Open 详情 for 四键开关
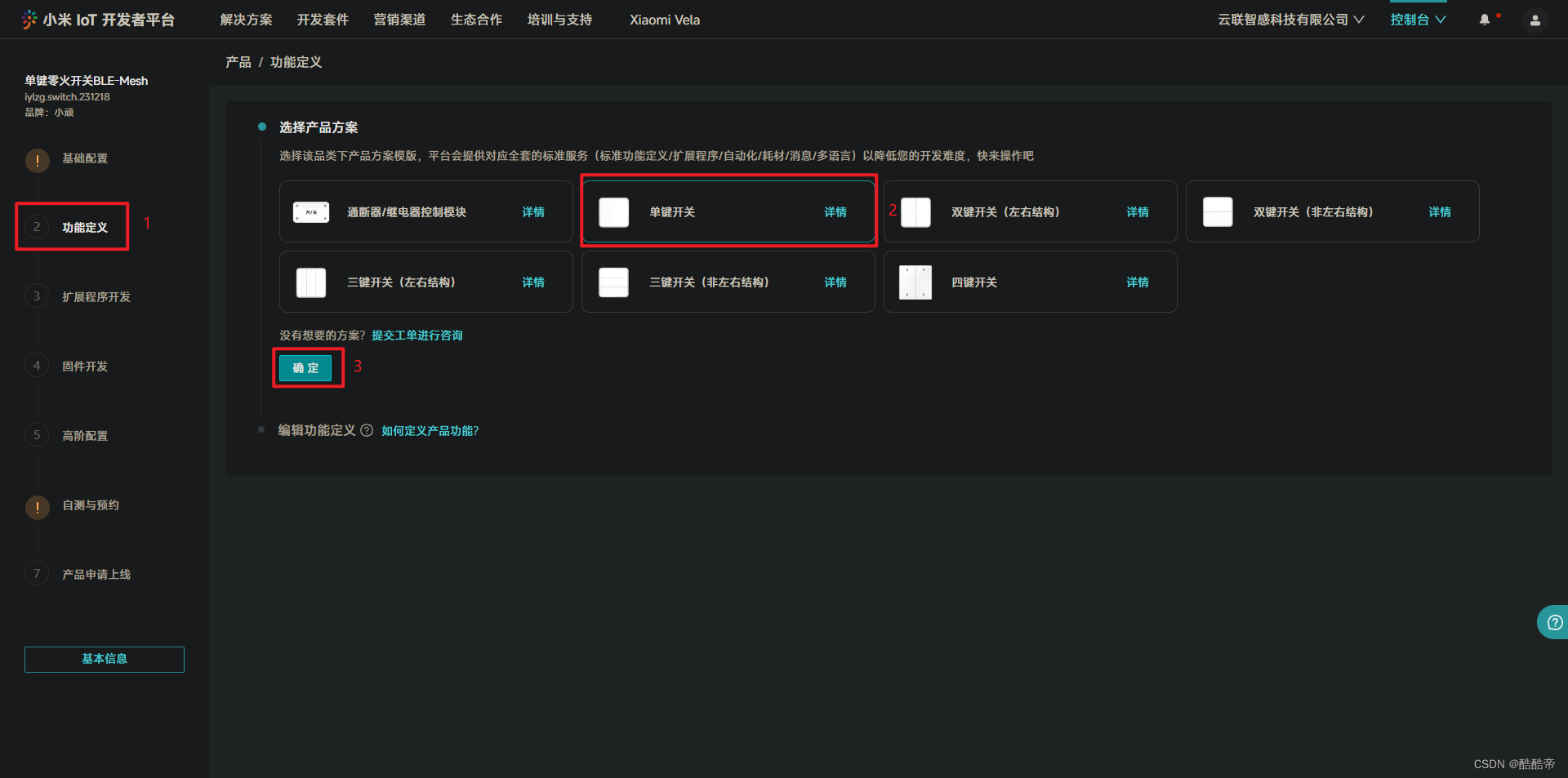The width and height of the screenshot is (1568, 778). (x=1138, y=282)
